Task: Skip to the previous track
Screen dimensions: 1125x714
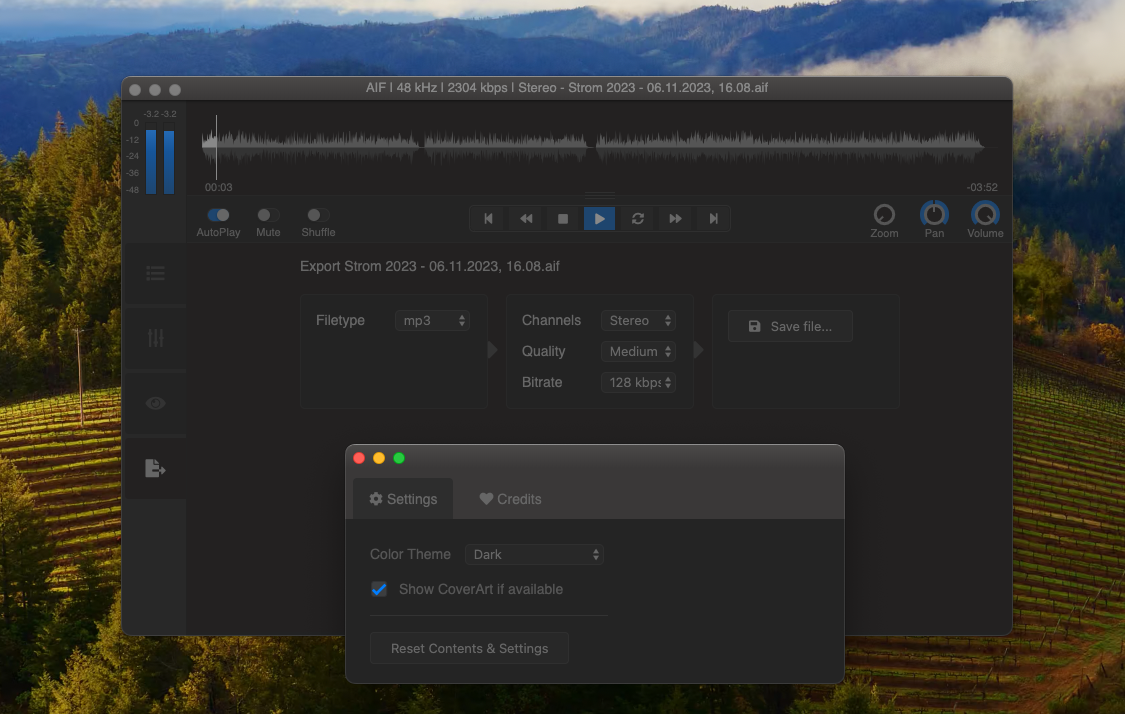Action: click(488, 218)
